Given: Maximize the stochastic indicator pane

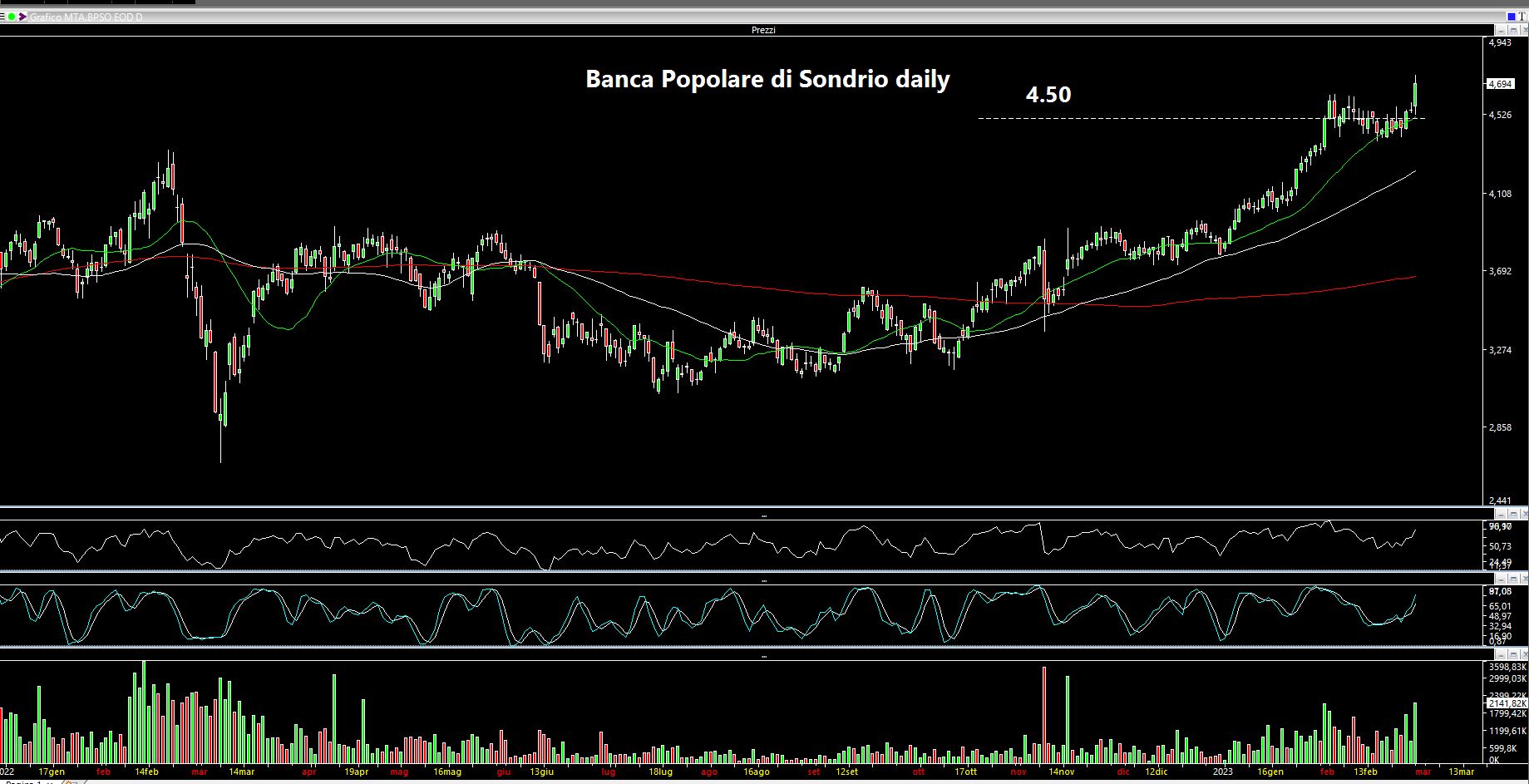Looking at the screenshot, I should pyautogui.click(x=1513, y=580).
